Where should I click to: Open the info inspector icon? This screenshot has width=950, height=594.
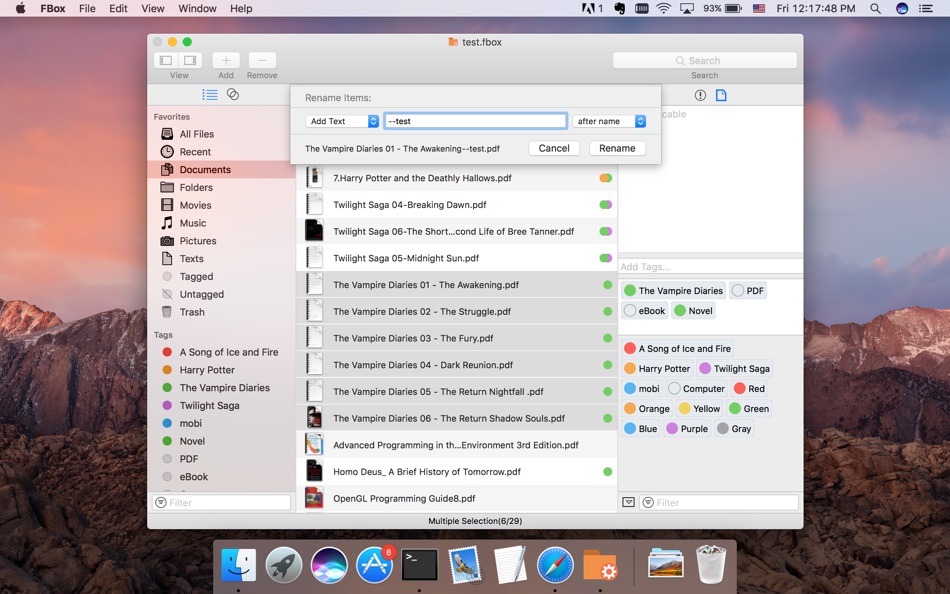click(x=700, y=95)
